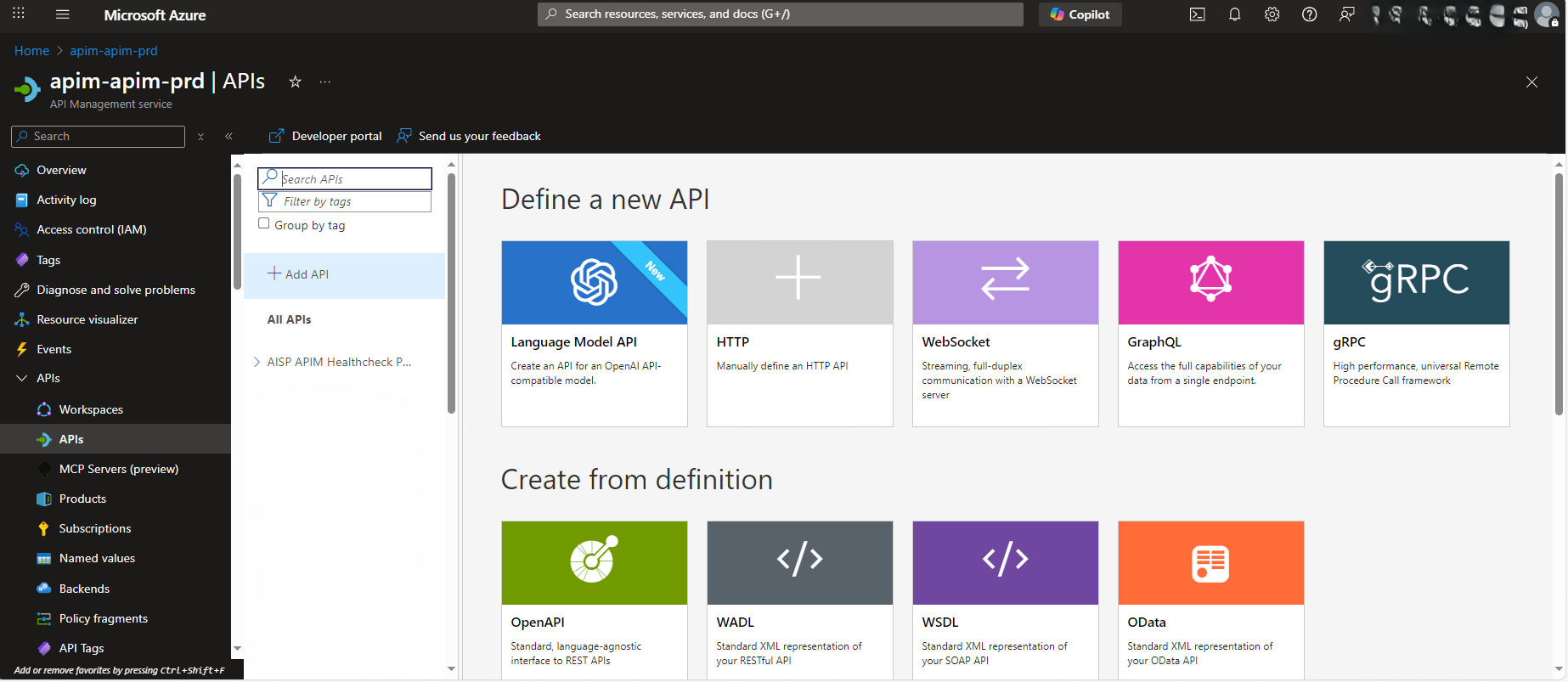The height and width of the screenshot is (682, 1568).
Task: Click Send us your feedback
Action: (x=469, y=136)
